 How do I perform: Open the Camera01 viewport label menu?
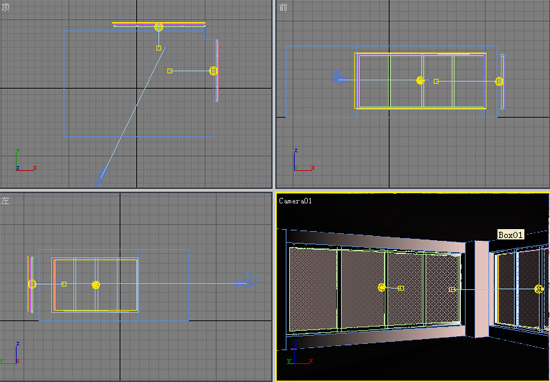click(295, 201)
